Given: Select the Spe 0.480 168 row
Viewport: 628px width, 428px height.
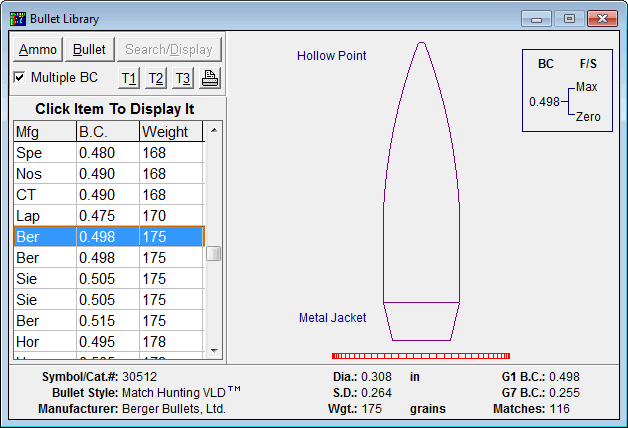Looking at the screenshot, I should click(x=109, y=153).
